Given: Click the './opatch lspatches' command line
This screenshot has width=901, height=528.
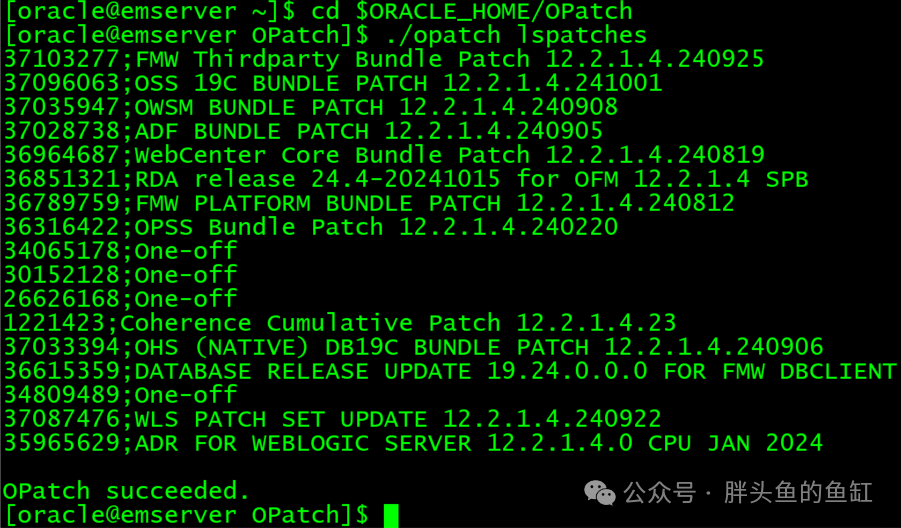Looking at the screenshot, I should [x=325, y=36].
